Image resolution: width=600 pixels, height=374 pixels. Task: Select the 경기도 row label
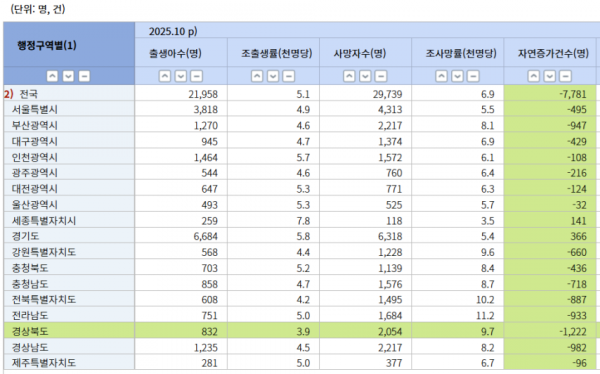pyautogui.click(x=26, y=236)
